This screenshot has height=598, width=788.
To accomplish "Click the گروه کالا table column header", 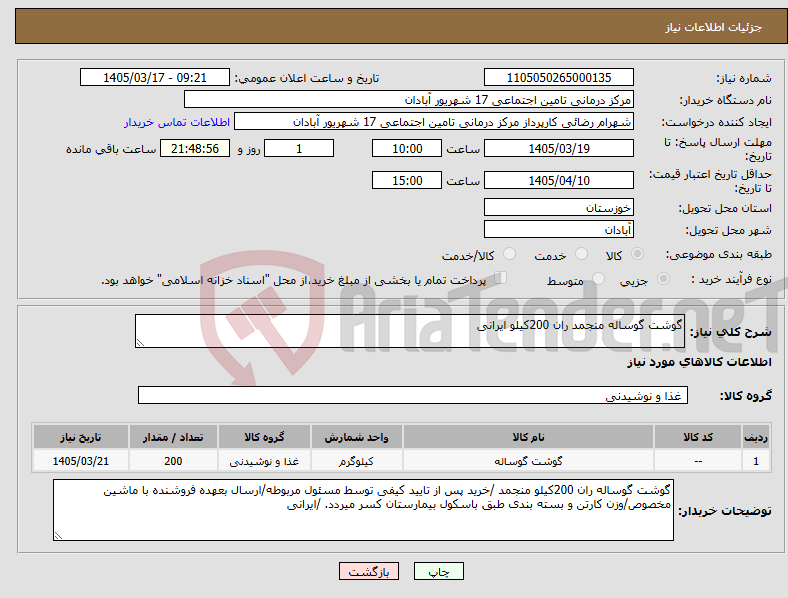I will coord(264,437).
